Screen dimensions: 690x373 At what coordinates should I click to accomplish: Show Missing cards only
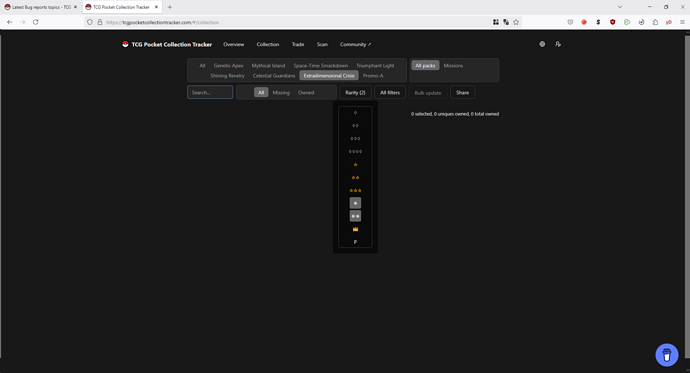(281, 92)
